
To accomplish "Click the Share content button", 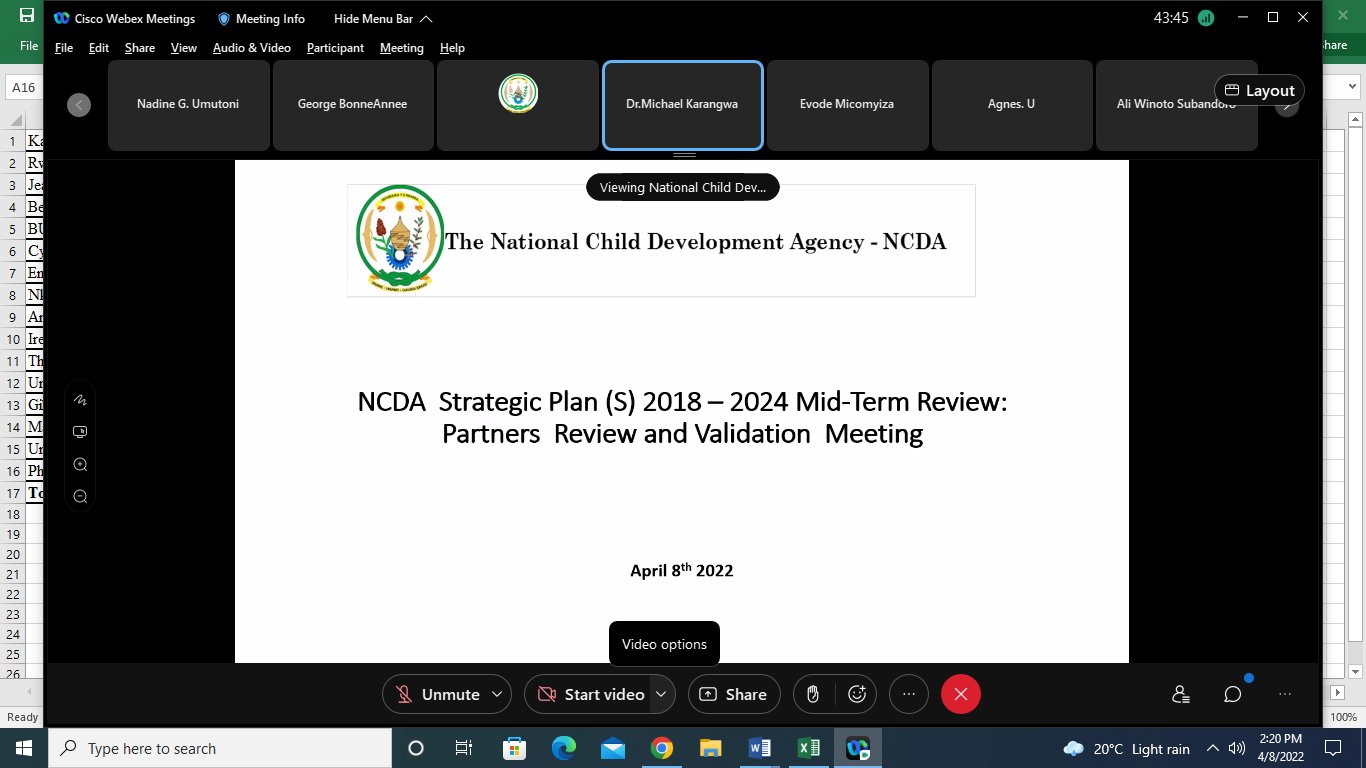I will [734, 693].
